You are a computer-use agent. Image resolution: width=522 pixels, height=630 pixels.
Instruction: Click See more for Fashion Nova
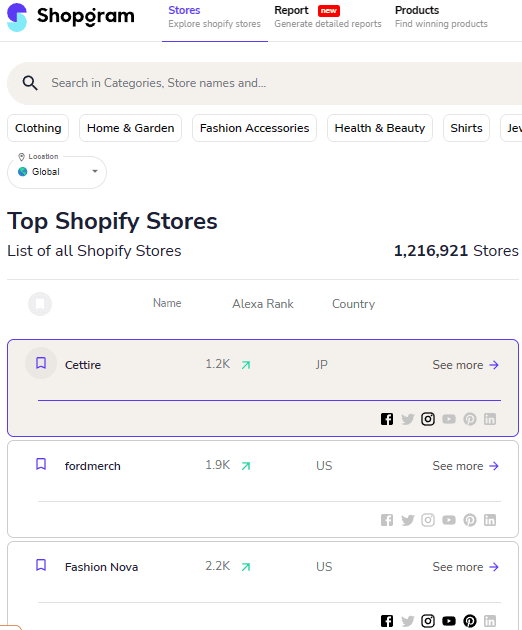click(465, 567)
